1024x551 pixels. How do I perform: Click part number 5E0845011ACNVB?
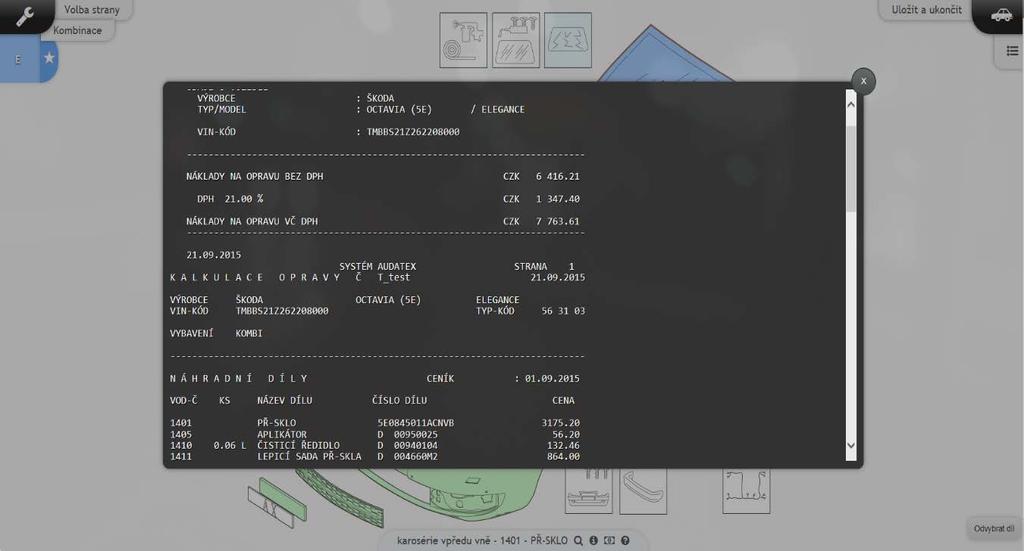(x=415, y=423)
